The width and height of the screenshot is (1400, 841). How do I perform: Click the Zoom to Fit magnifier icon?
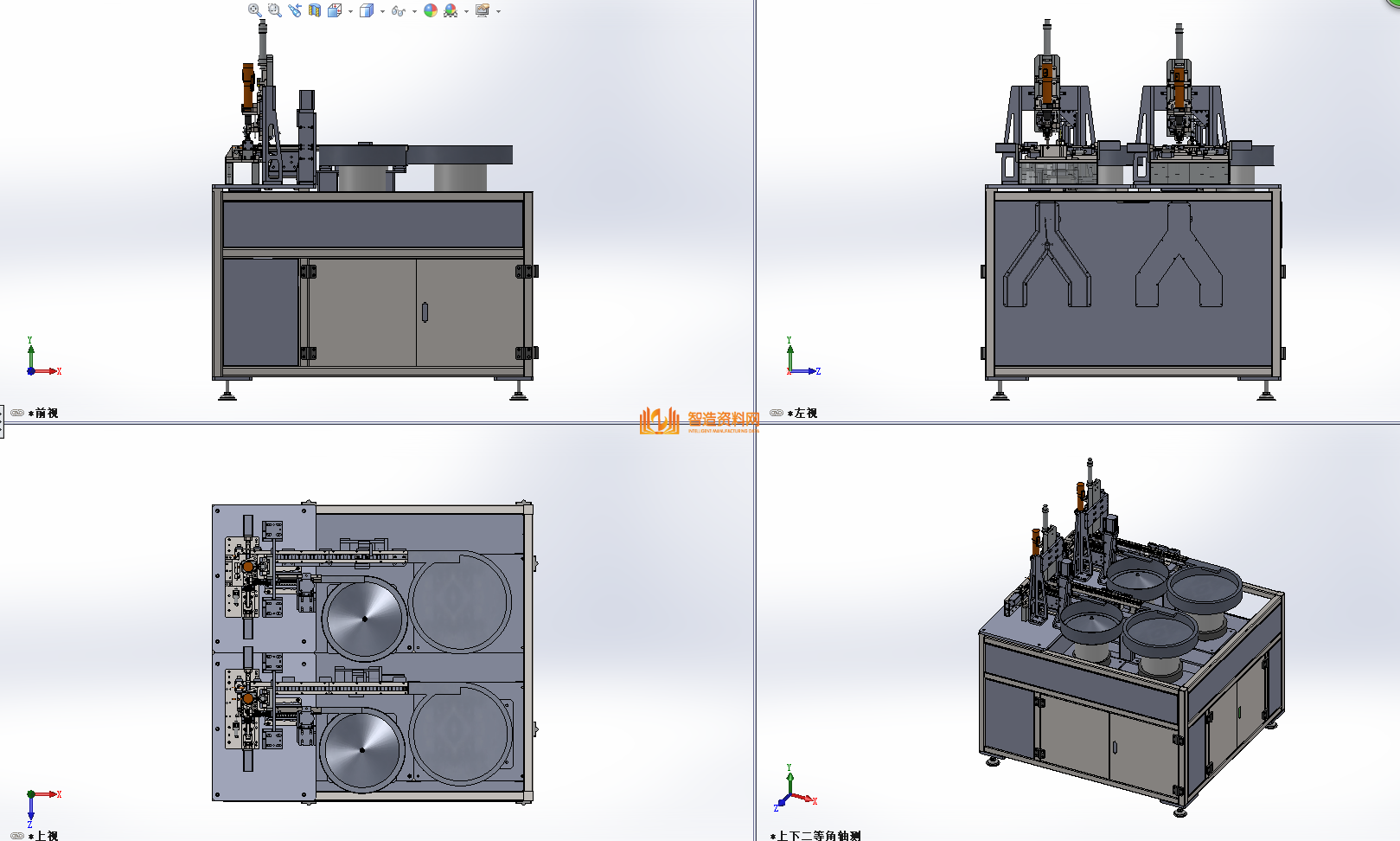[254, 10]
